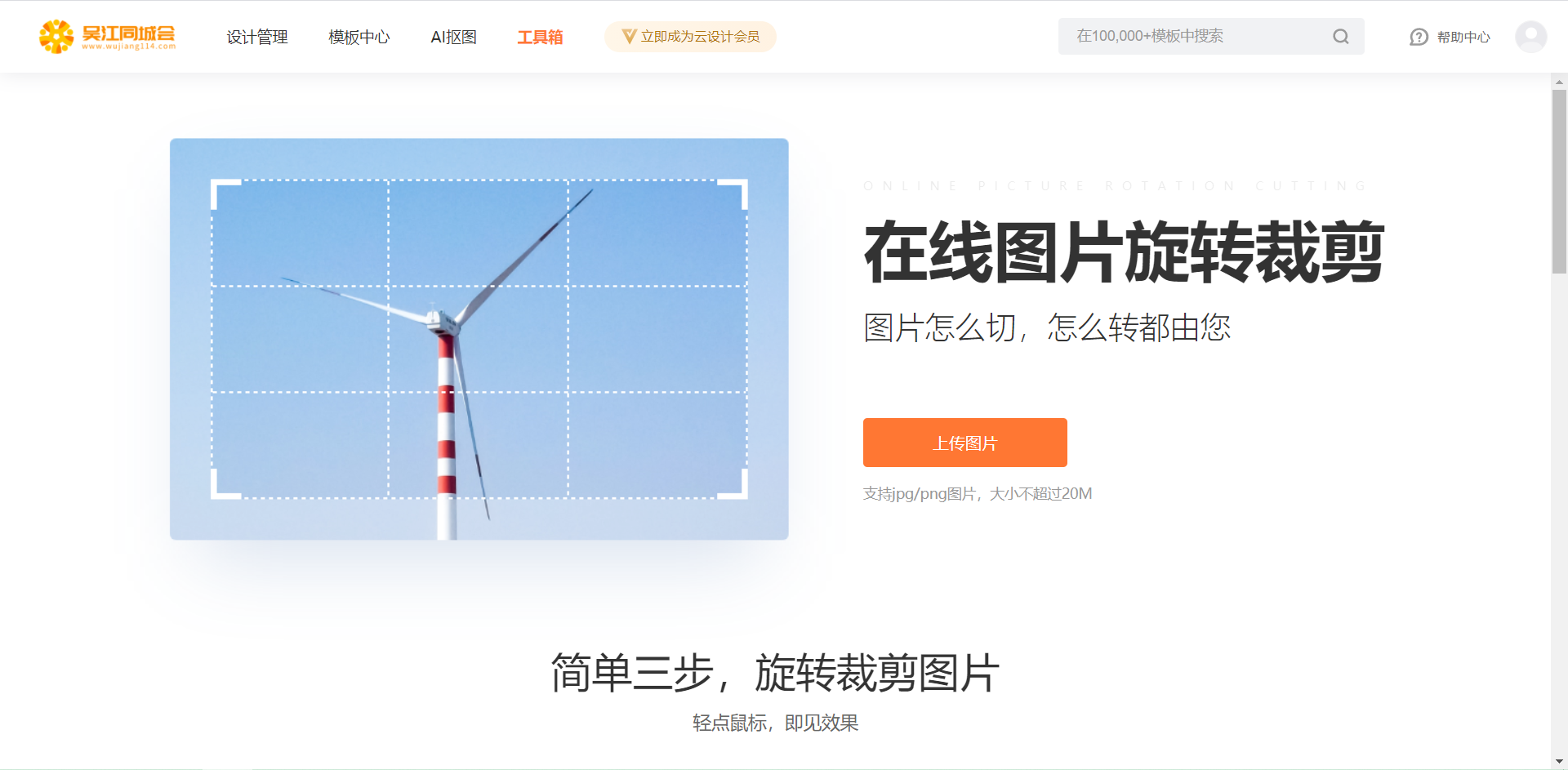Click 立即成为云设计会员 button
This screenshot has width=1568, height=770.
click(690, 37)
